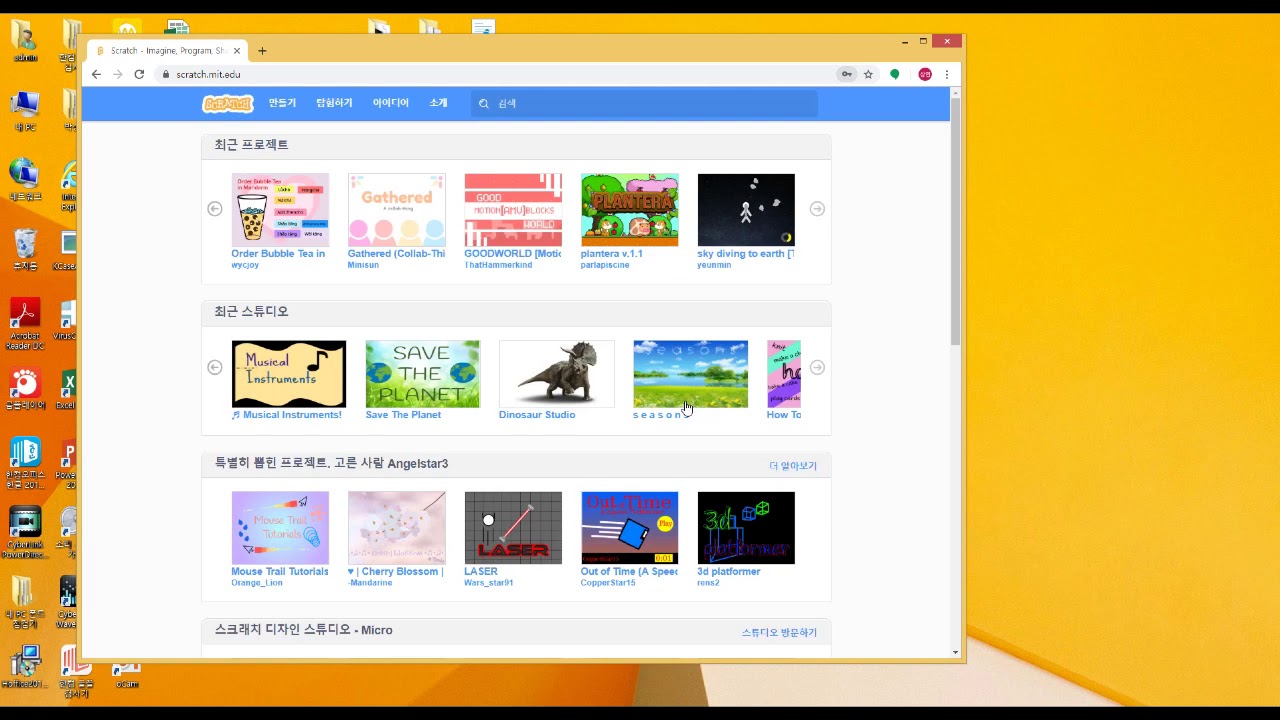
Task: Reload the page using the refresh icon
Action: (x=139, y=74)
